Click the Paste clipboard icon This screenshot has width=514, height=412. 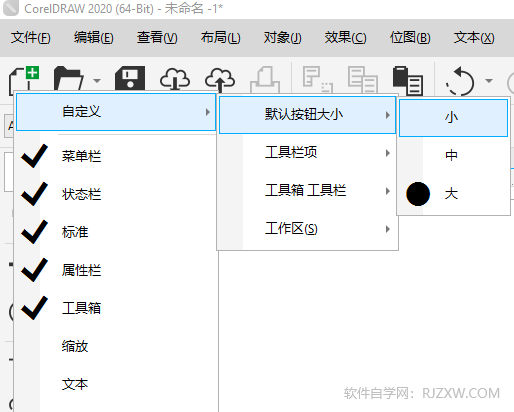tap(408, 80)
